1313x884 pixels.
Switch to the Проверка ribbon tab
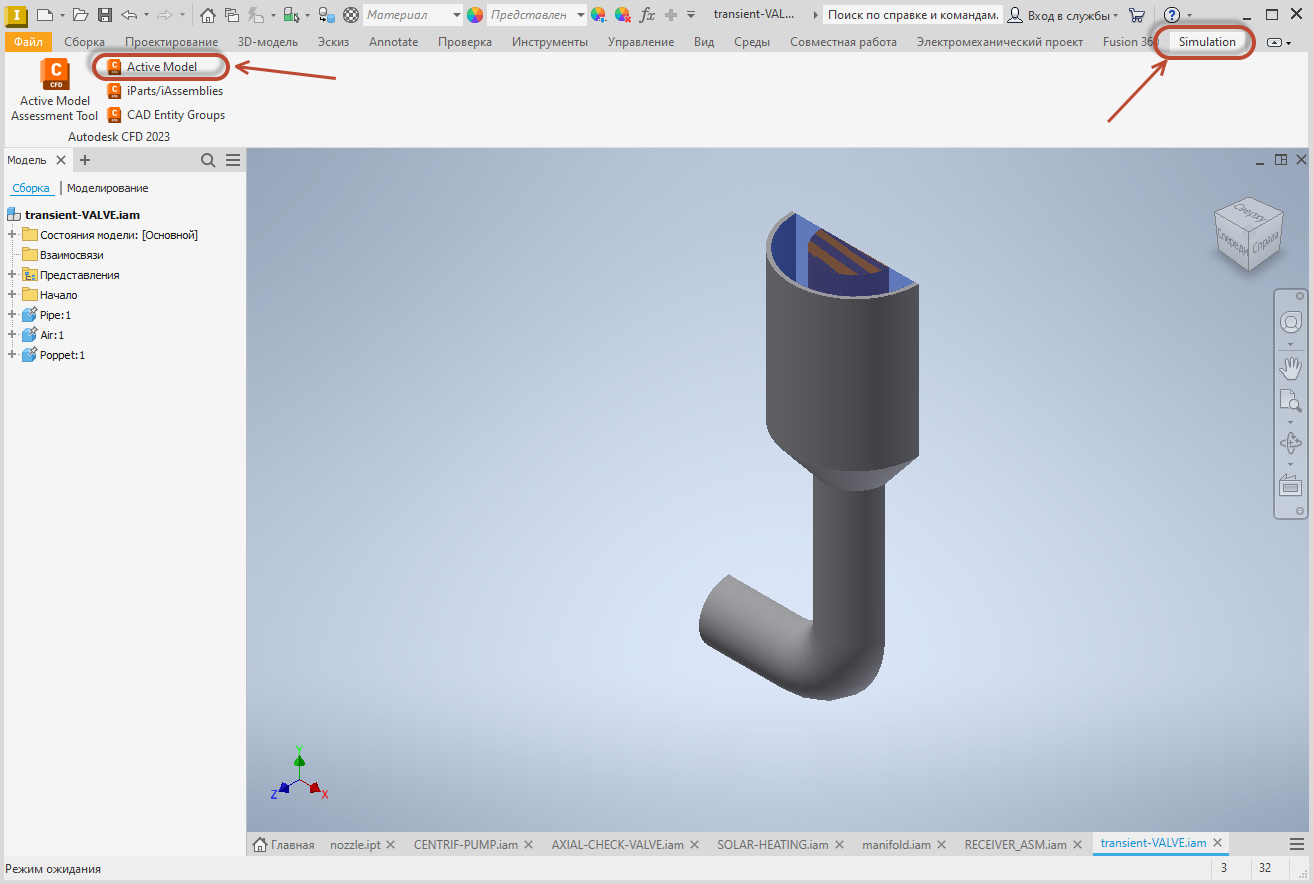465,42
